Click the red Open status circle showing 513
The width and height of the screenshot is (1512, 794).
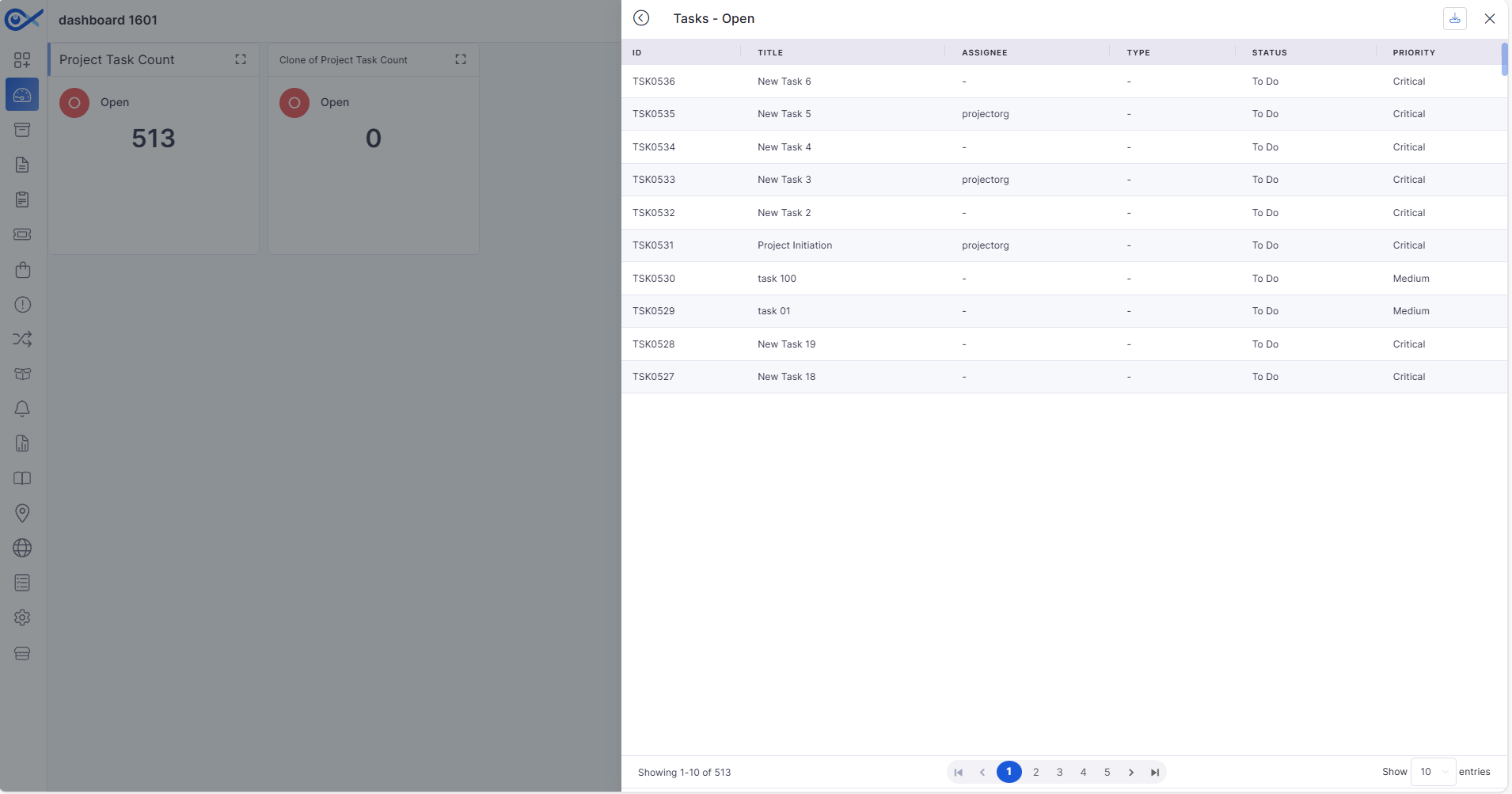click(74, 103)
